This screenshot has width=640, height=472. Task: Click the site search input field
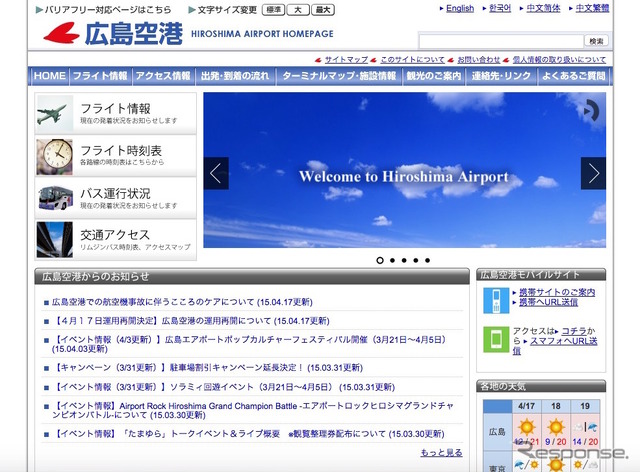click(x=501, y=41)
